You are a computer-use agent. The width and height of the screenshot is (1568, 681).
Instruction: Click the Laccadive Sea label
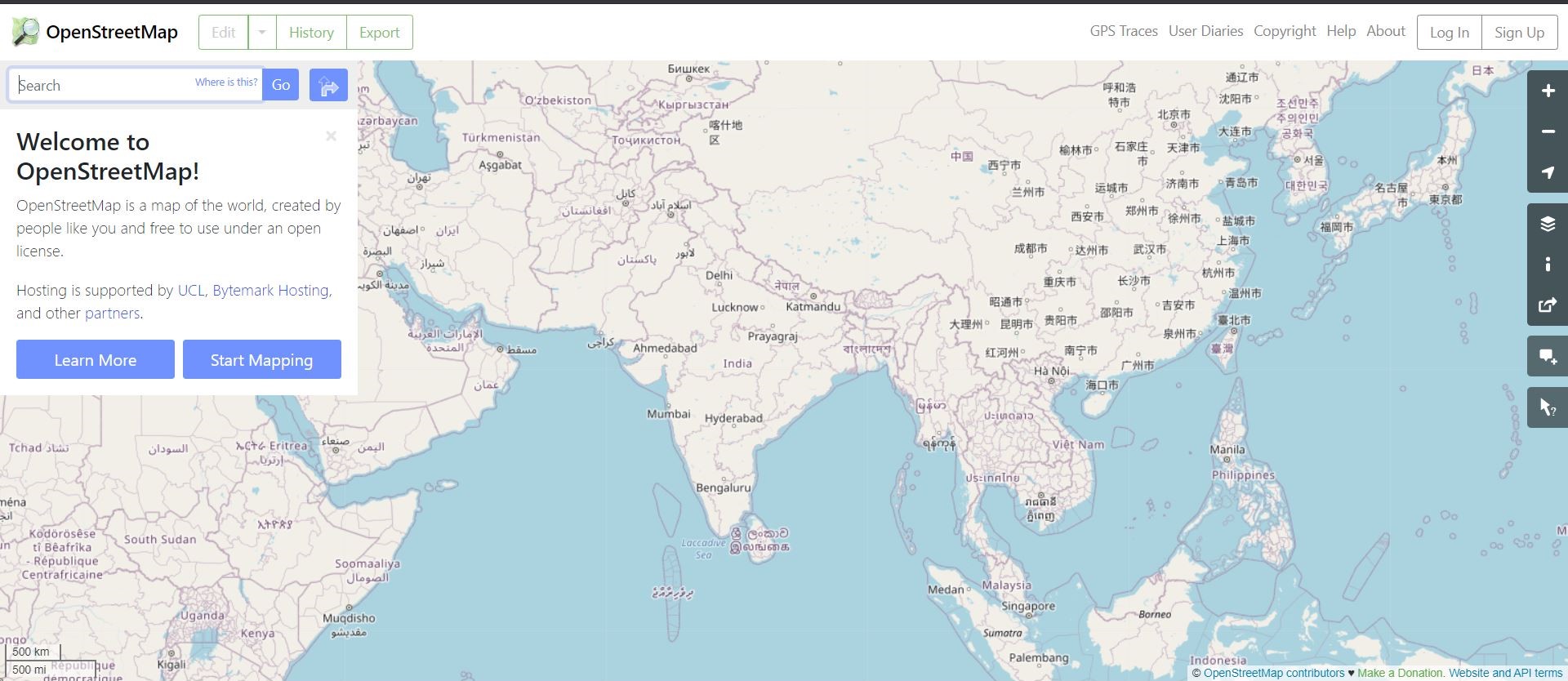point(703,549)
